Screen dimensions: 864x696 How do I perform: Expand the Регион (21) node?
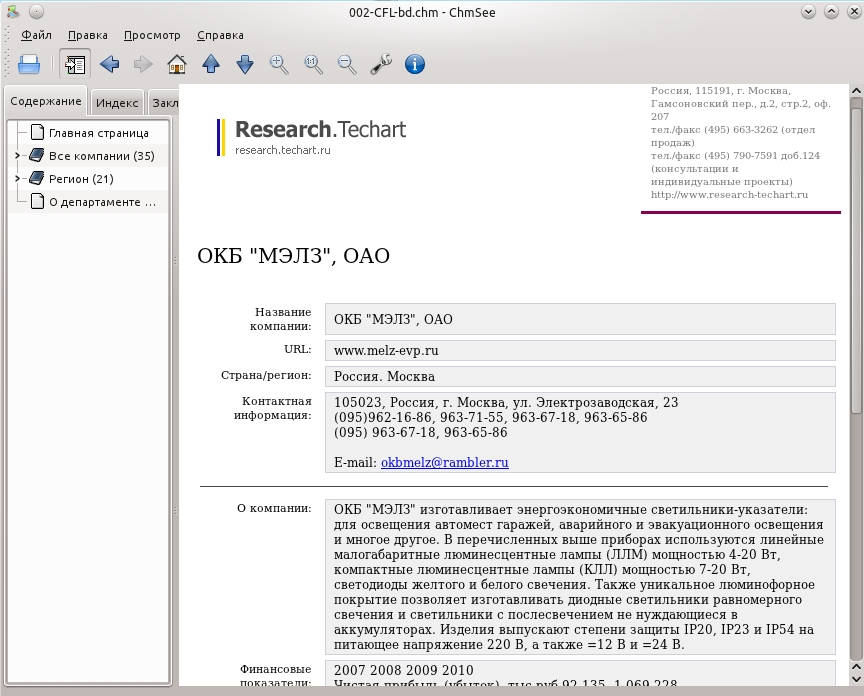point(17,179)
